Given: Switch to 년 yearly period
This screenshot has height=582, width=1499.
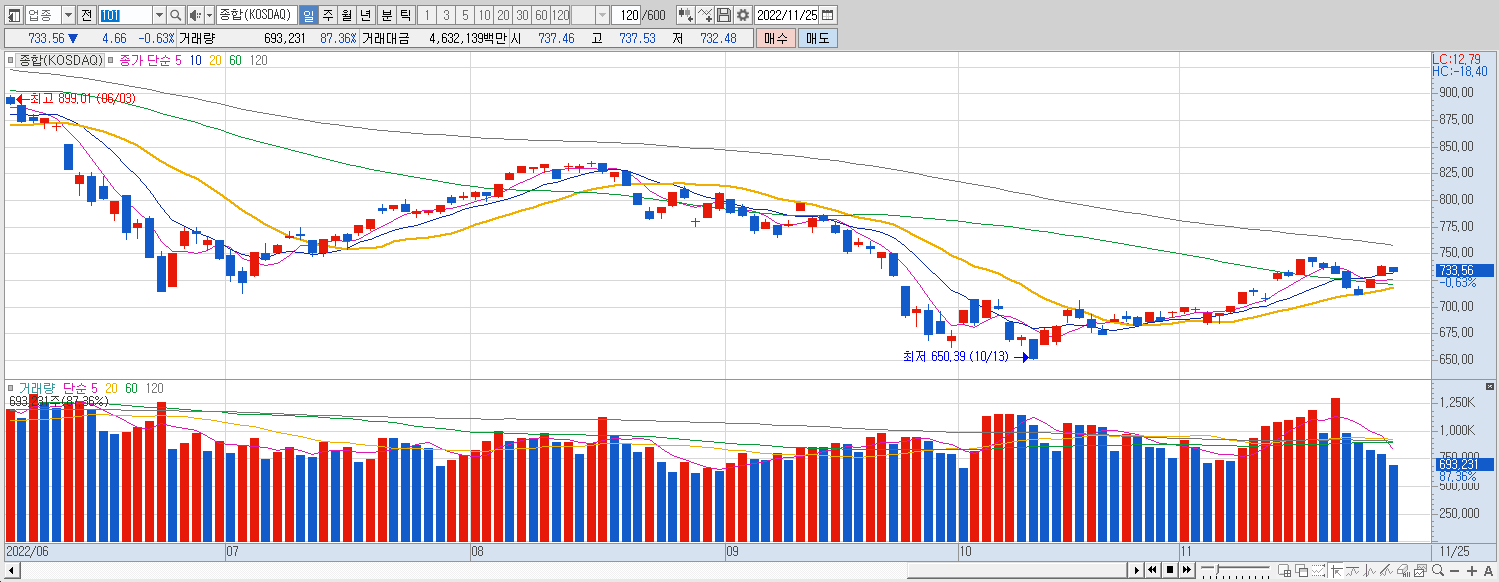Looking at the screenshot, I should (x=365, y=15).
